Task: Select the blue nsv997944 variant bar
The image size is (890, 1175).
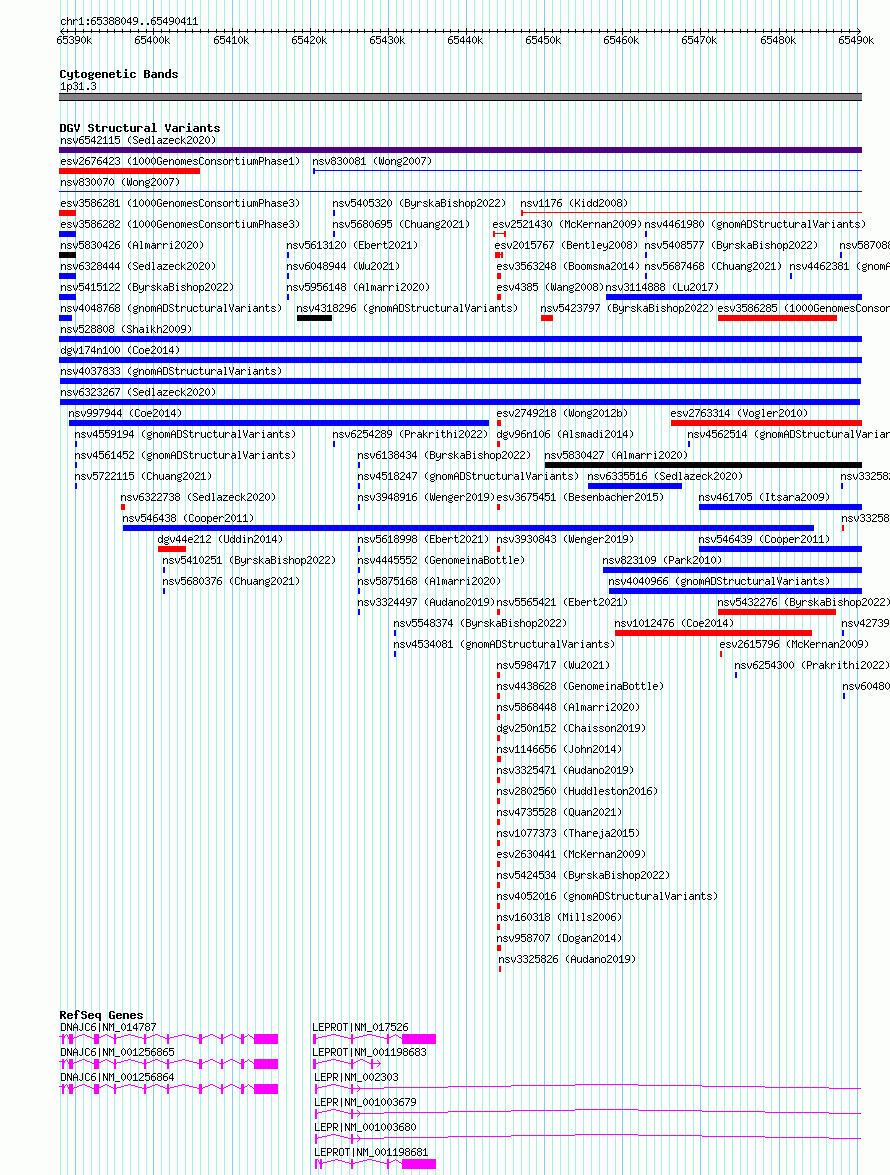Action: coord(279,423)
